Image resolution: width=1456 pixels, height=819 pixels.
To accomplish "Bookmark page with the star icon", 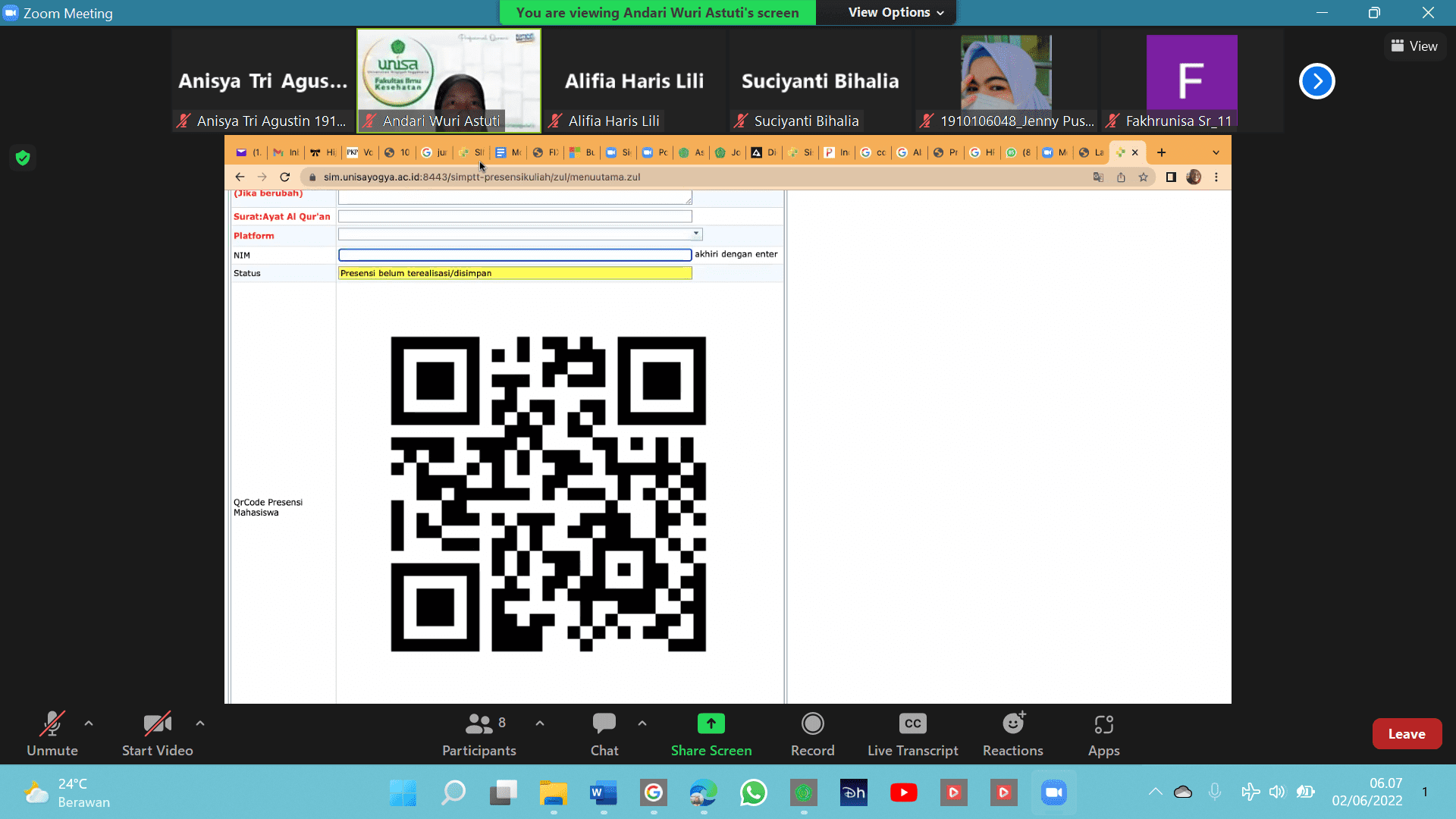I will pyautogui.click(x=1143, y=177).
